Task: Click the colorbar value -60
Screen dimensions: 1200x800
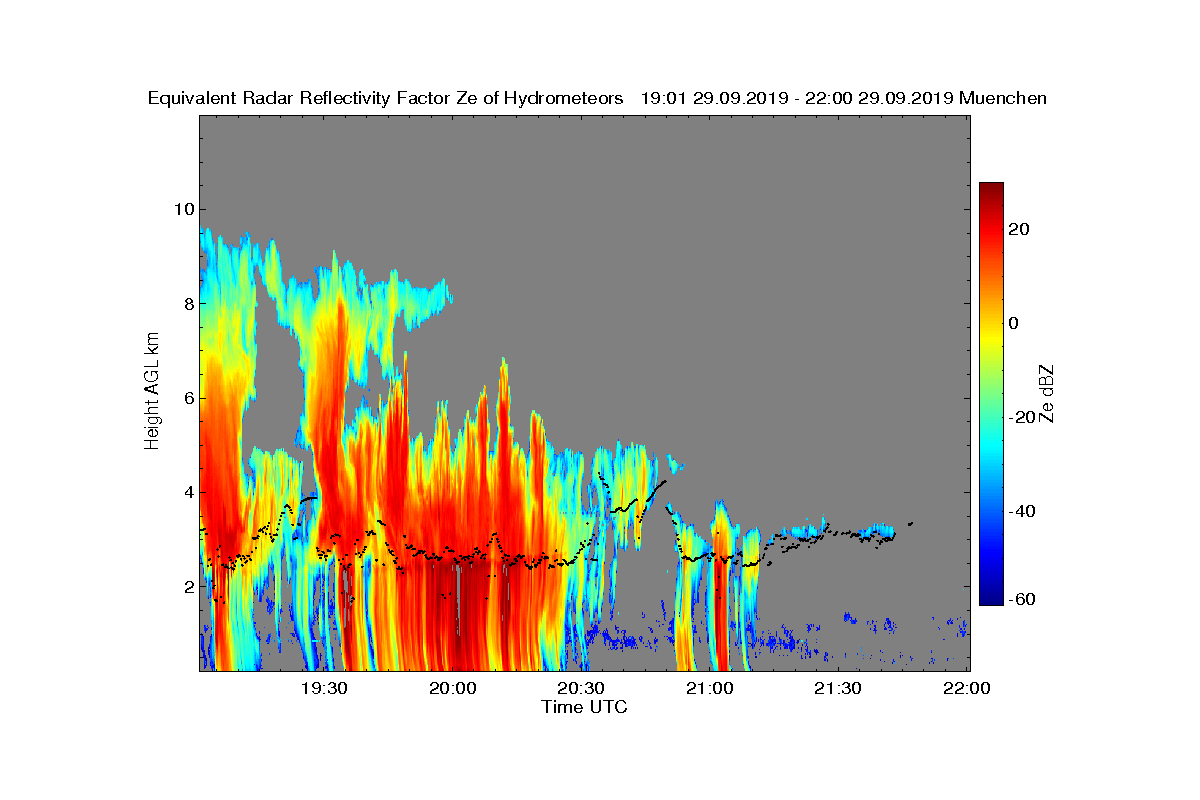Action: tap(1020, 599)
